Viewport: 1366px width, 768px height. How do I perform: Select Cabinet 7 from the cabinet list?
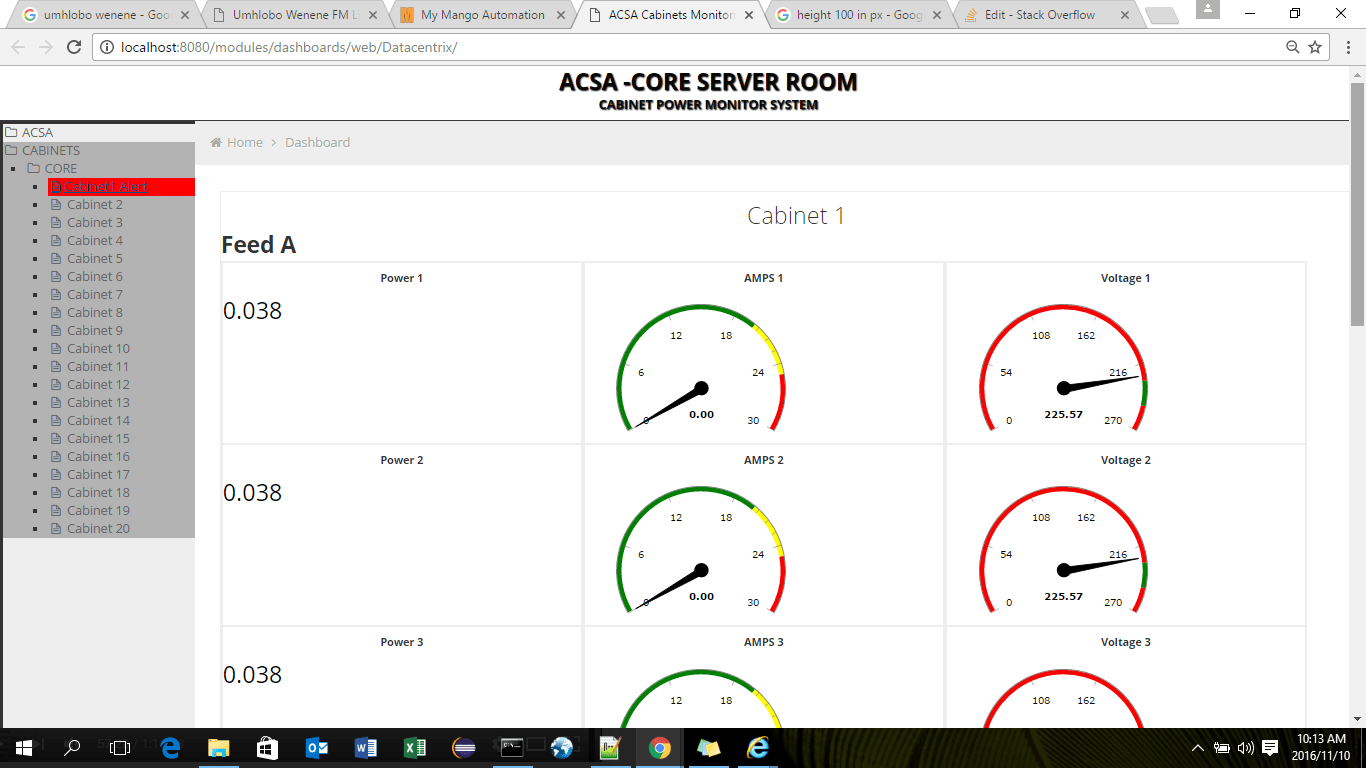click(x=95, y=295)
